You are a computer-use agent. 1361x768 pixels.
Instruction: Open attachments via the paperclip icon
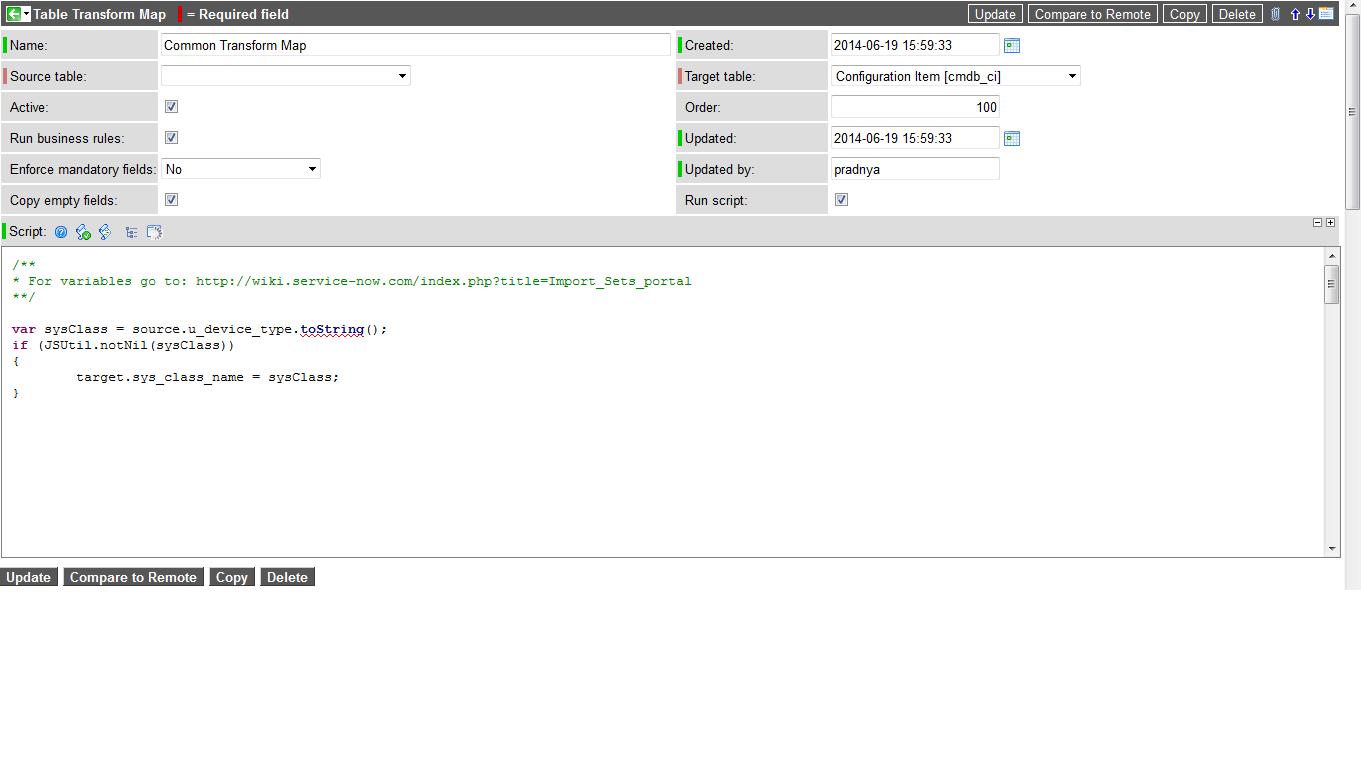tap(1275, 13)
